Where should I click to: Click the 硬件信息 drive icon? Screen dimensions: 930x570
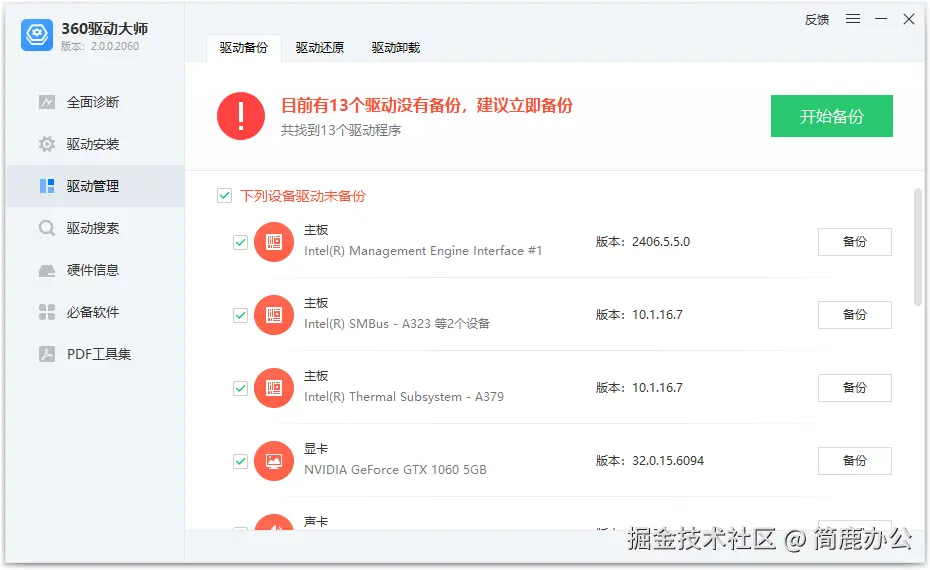(x=47, y=270)
